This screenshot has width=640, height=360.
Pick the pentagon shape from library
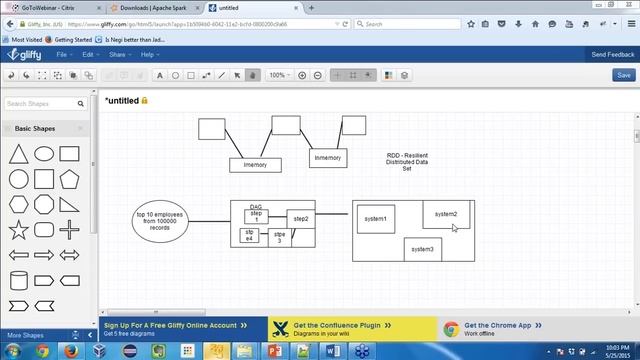tap(69, 179)
